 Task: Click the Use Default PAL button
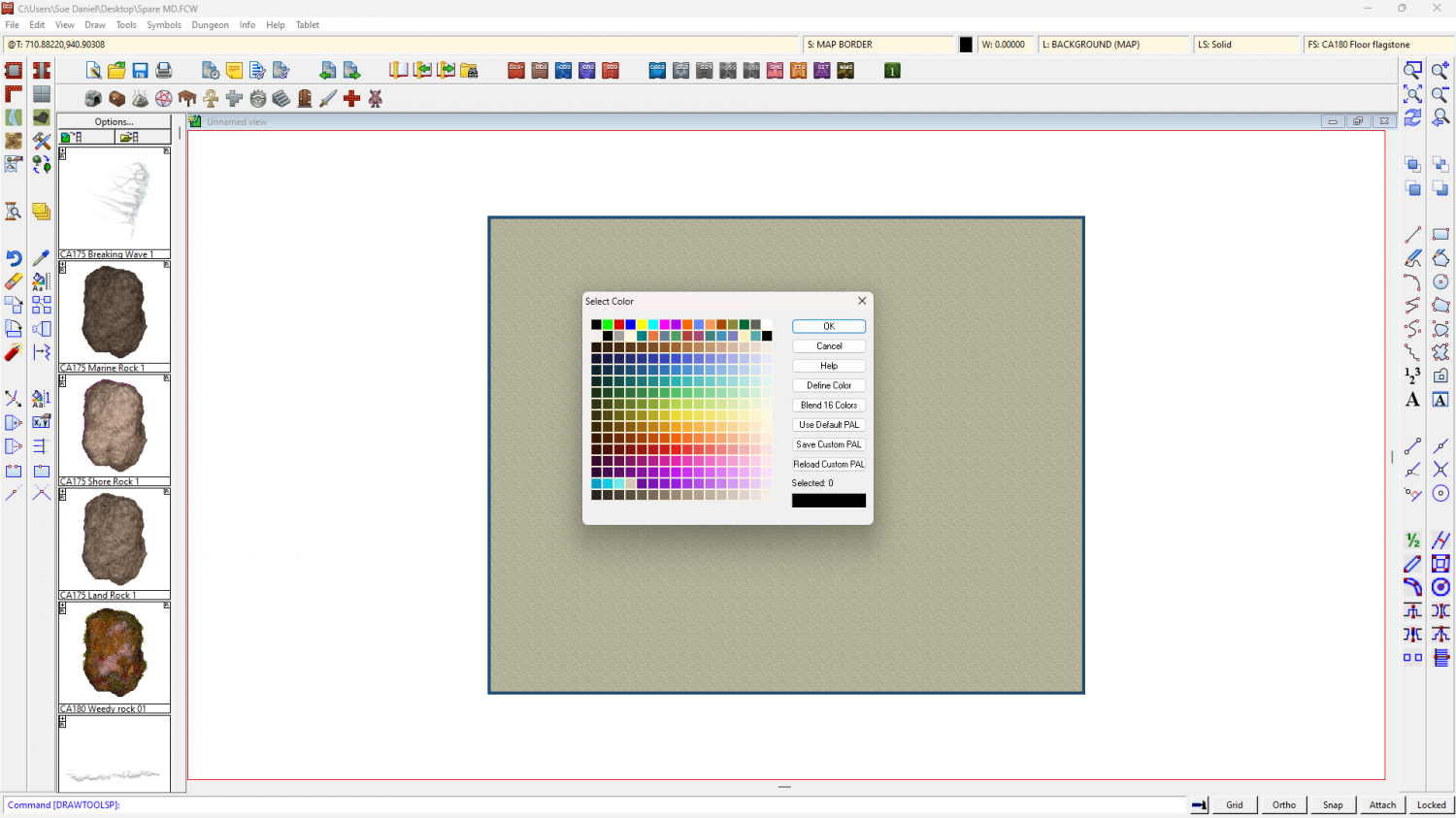pos(829,425)
